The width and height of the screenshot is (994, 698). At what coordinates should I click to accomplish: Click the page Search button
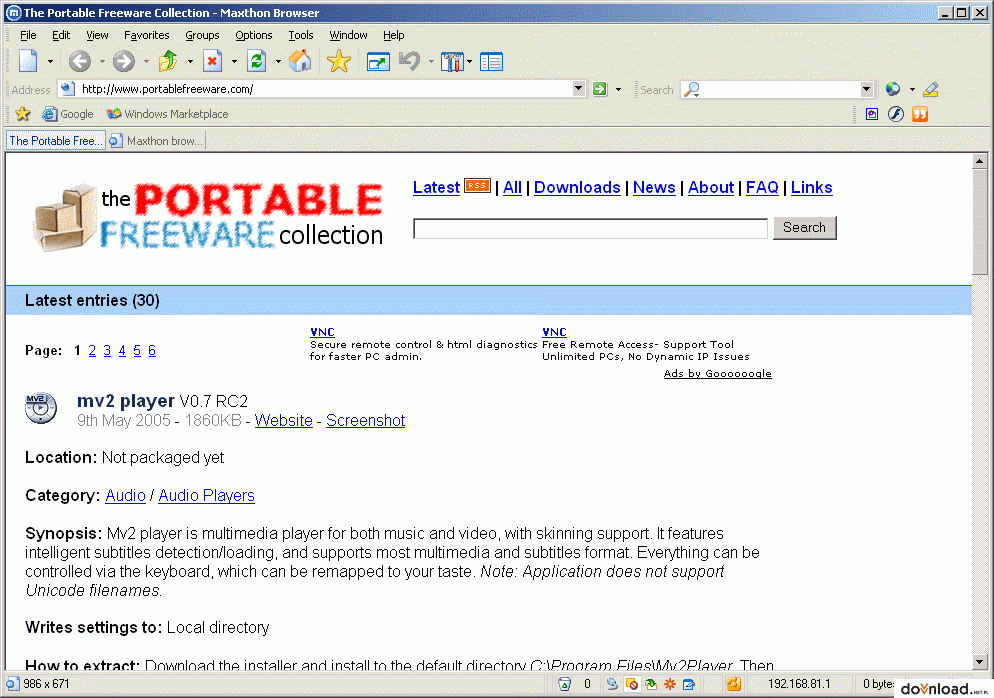click(x=804, y=228)
